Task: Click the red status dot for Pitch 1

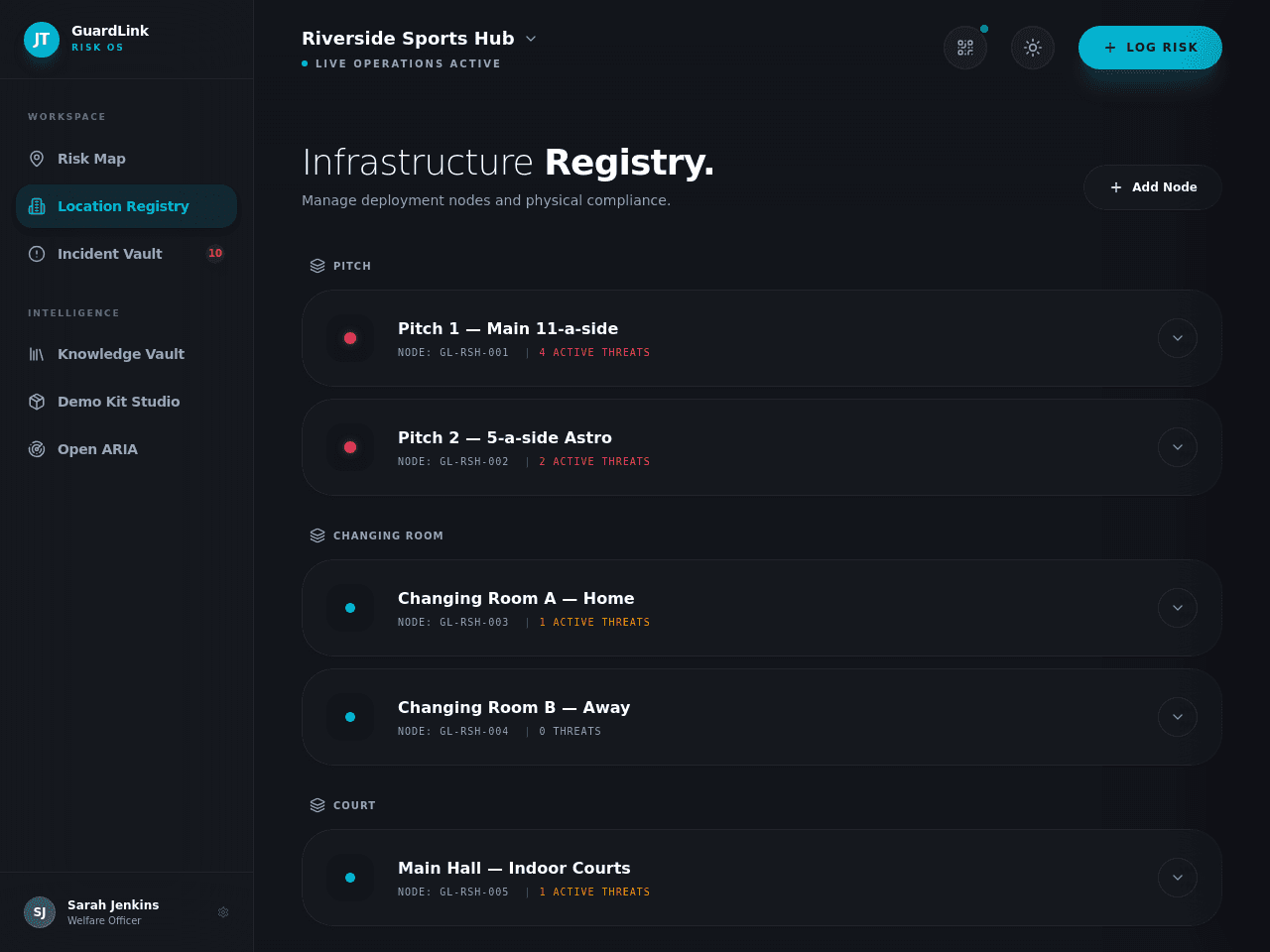Action: [x=350, y=338]
